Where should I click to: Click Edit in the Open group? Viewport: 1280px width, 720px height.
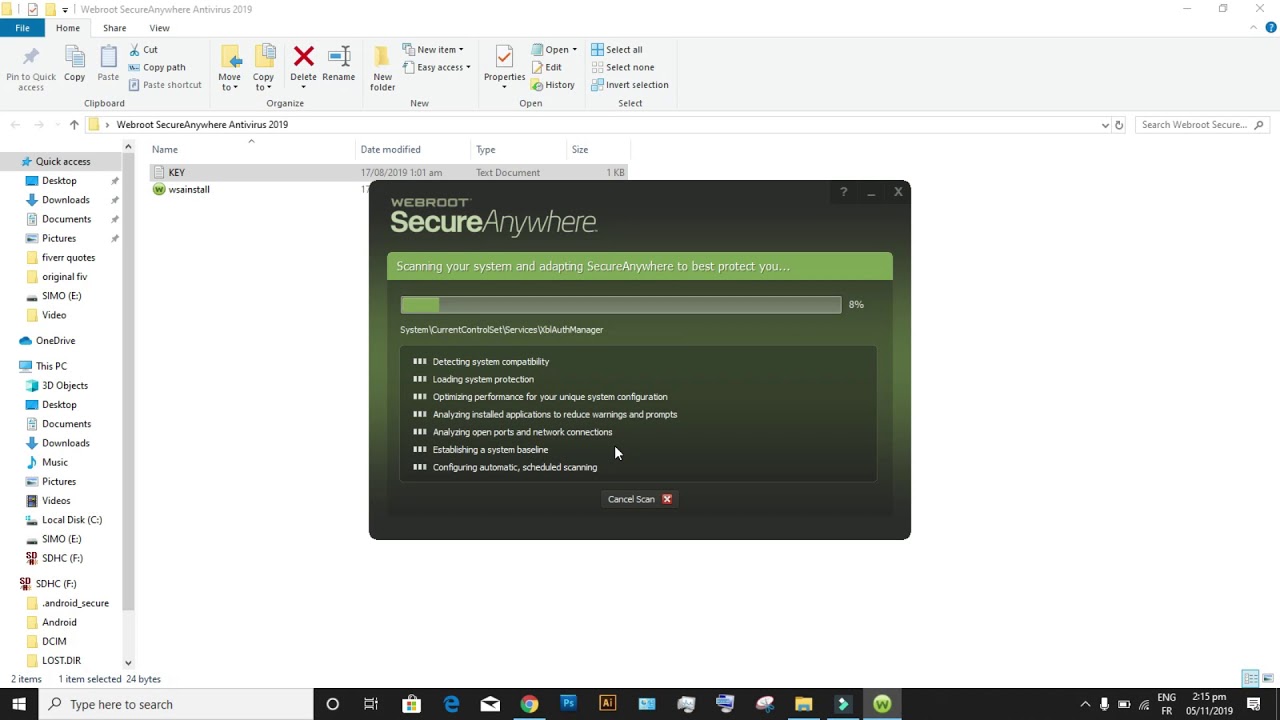545,67
